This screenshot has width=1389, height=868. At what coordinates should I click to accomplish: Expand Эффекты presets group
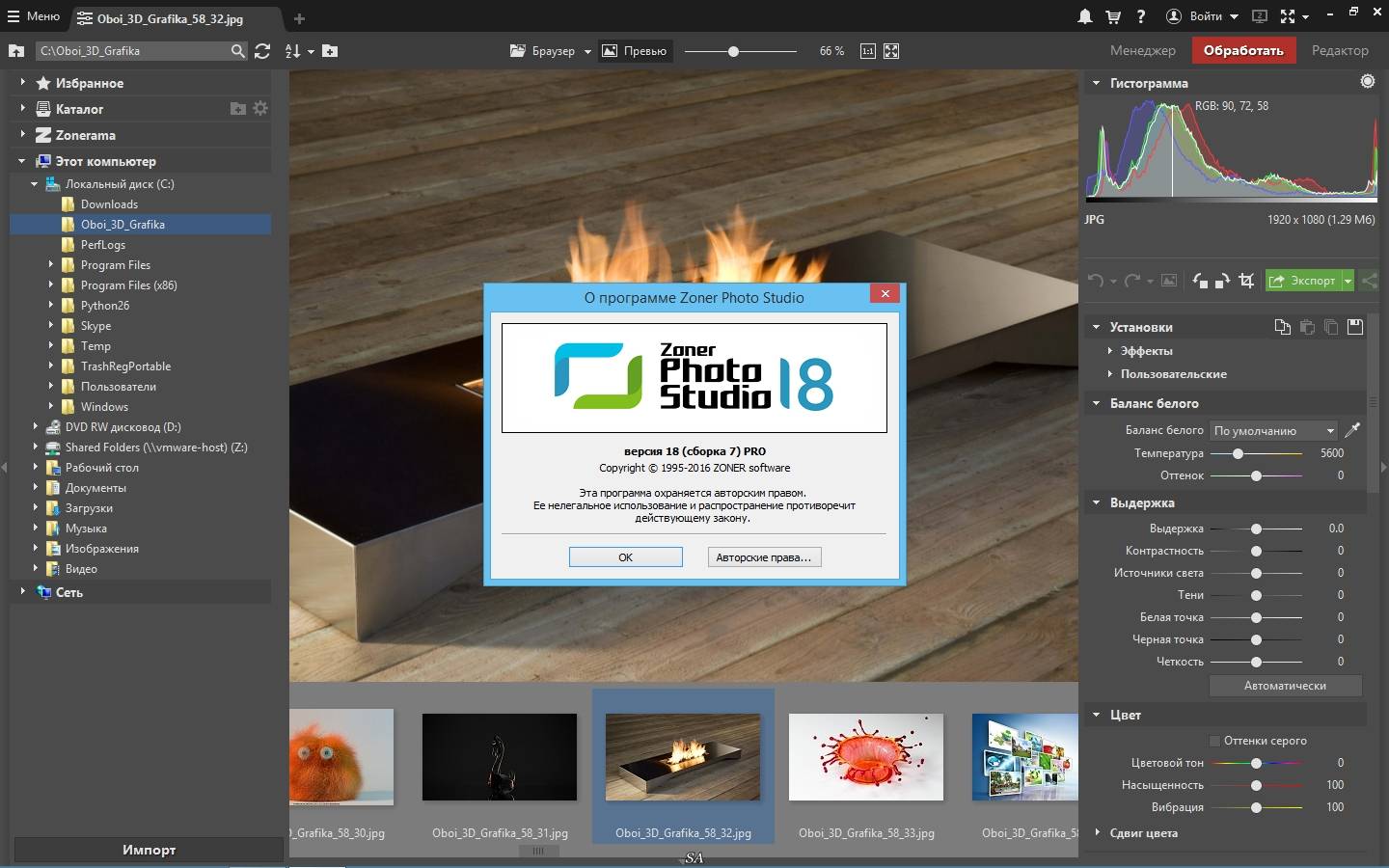[x=1109, y=351]
